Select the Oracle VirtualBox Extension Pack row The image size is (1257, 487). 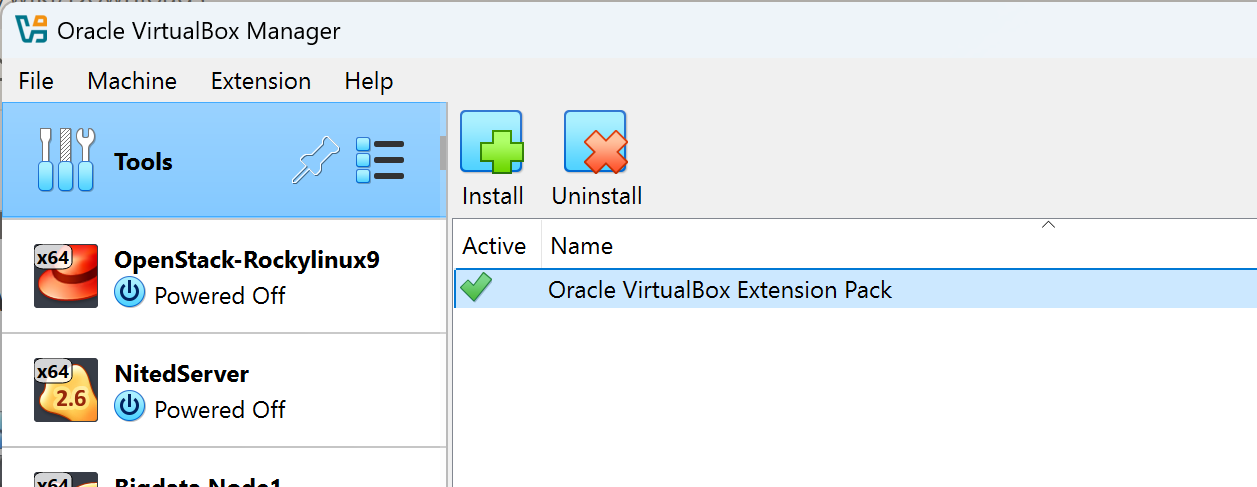pos(855,289)
